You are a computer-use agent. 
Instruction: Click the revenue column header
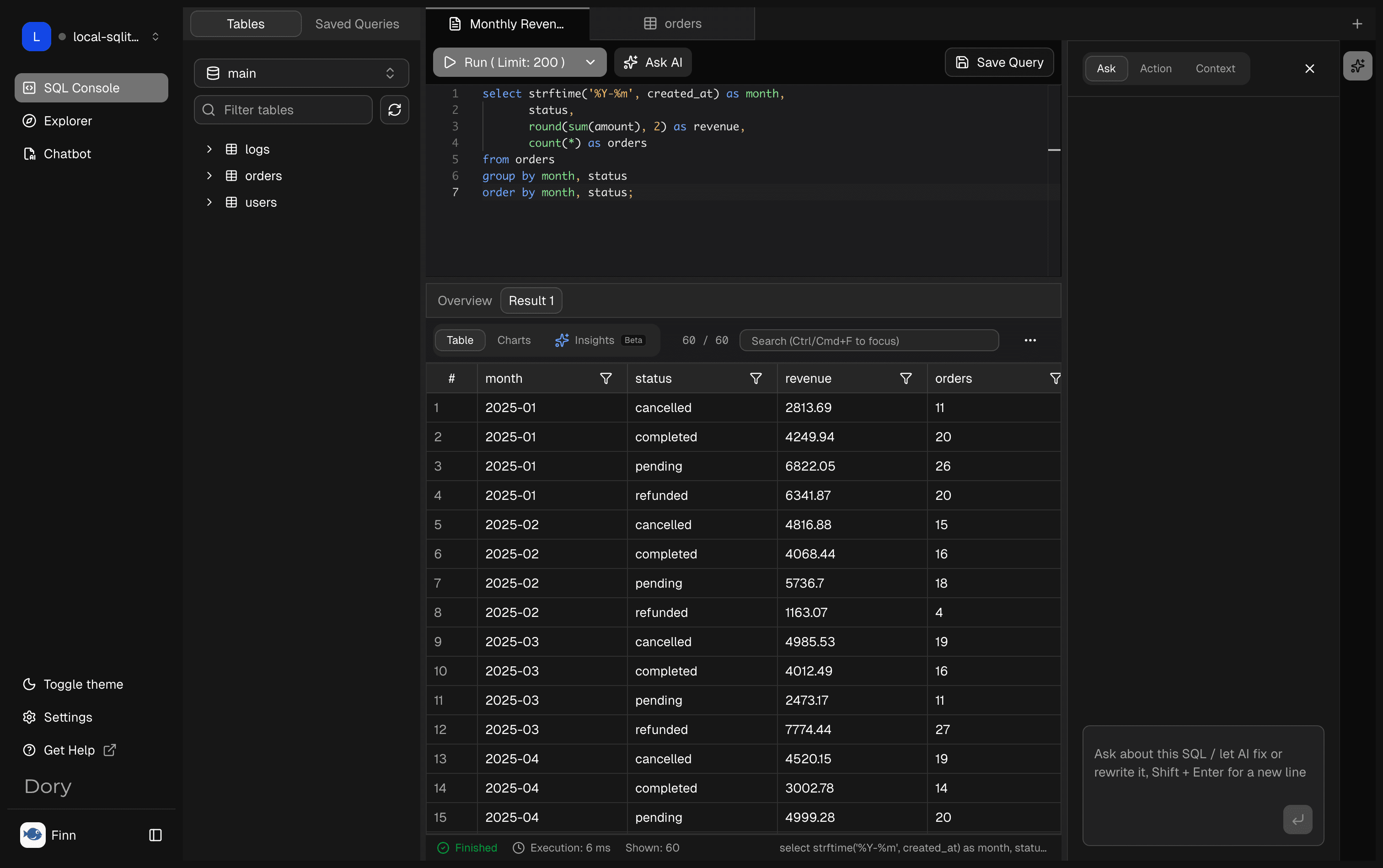852,378
